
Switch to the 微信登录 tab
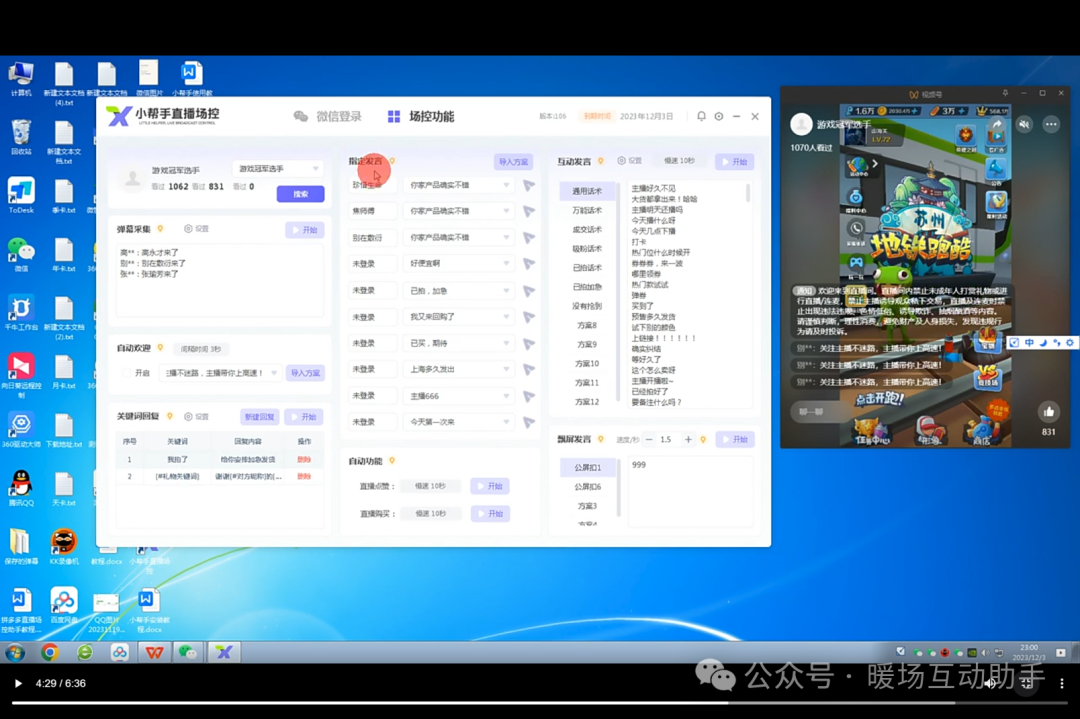(x=328, y=117)
